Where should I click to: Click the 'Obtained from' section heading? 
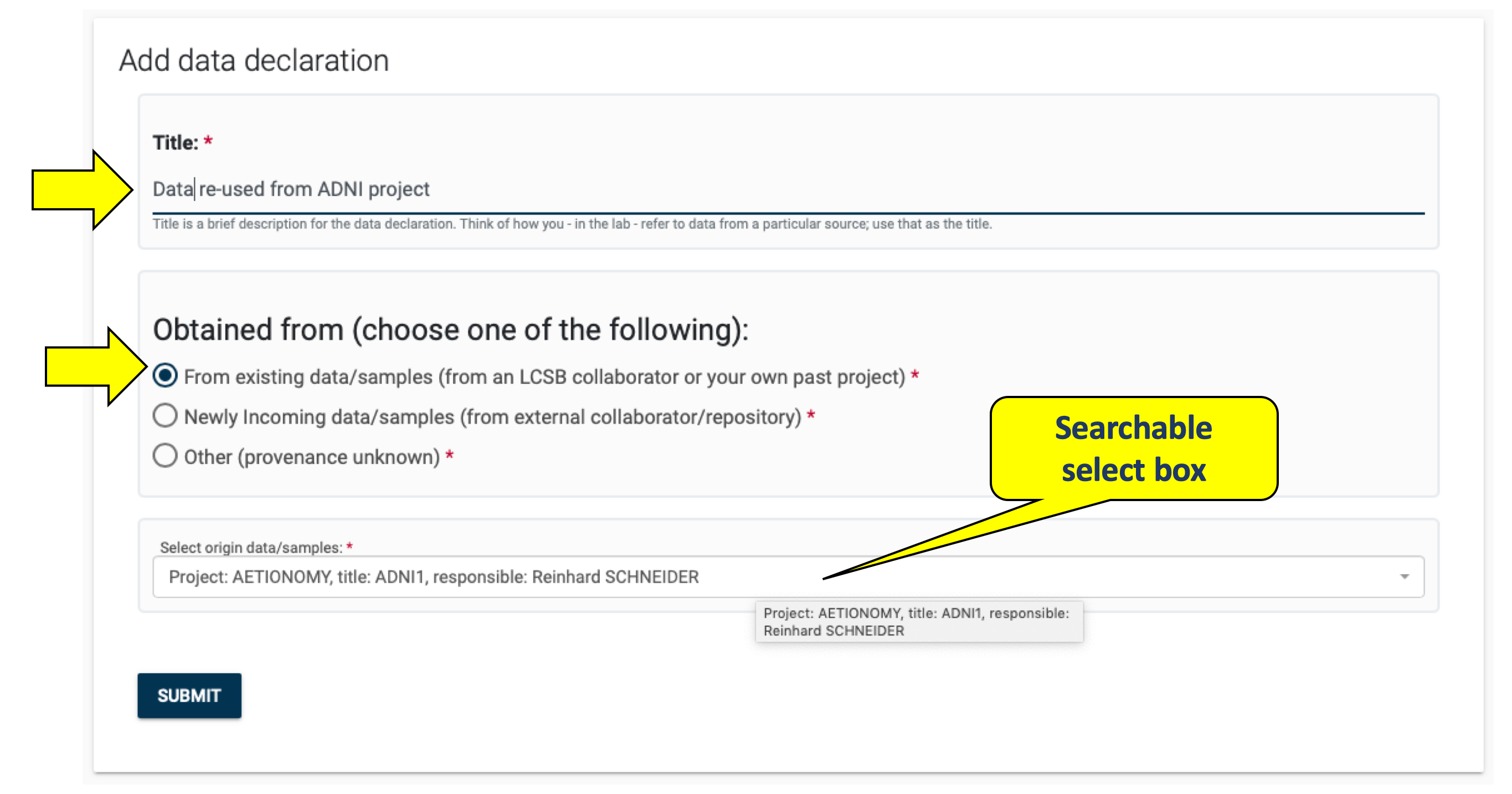(450, 329)
